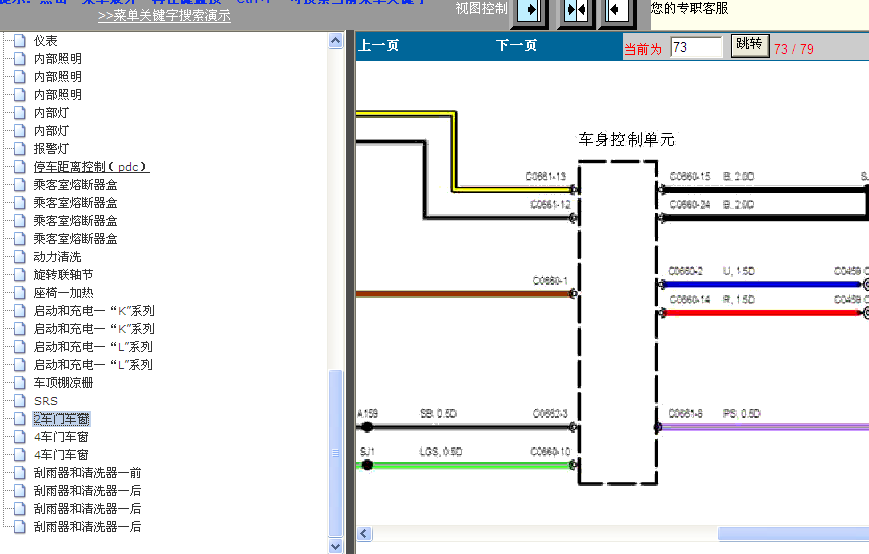The height and width of the screenshot is (554, 869).
Task: Click the page number input field
Action: click(696, 47)
